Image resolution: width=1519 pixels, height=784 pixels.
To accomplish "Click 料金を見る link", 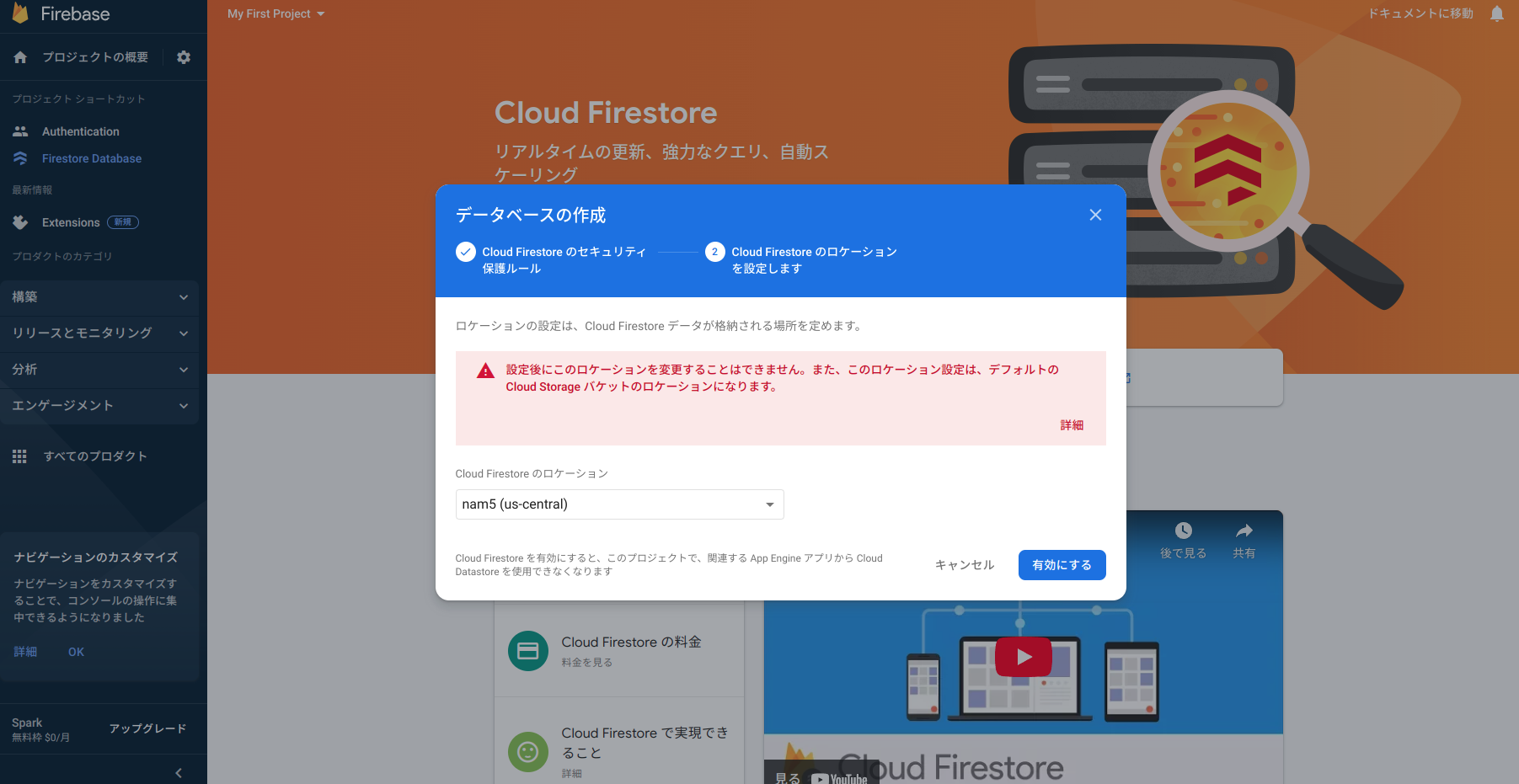I will coord(587,663).
